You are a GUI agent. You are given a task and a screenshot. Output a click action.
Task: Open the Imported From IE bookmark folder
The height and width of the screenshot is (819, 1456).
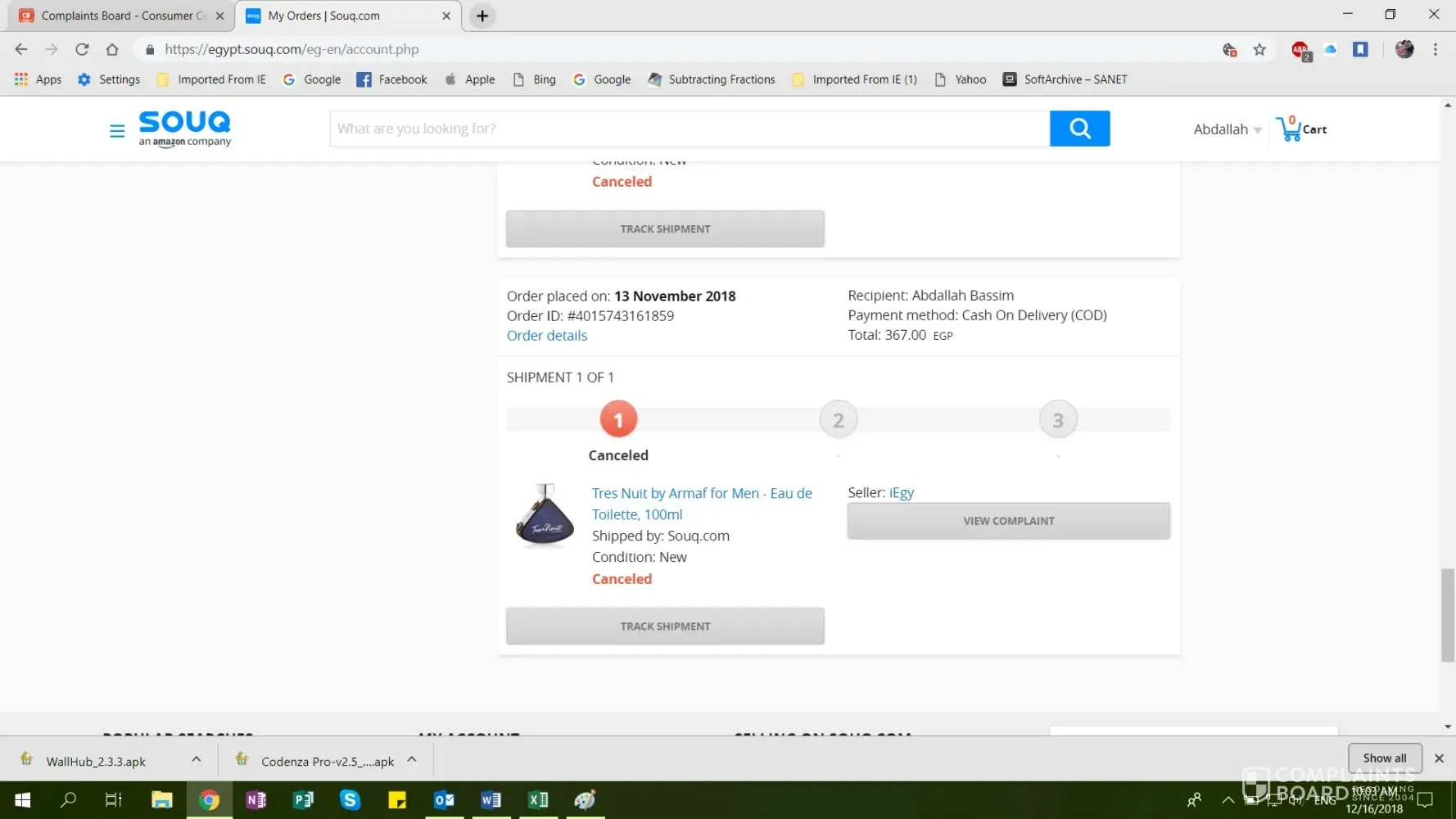point(211,79)
